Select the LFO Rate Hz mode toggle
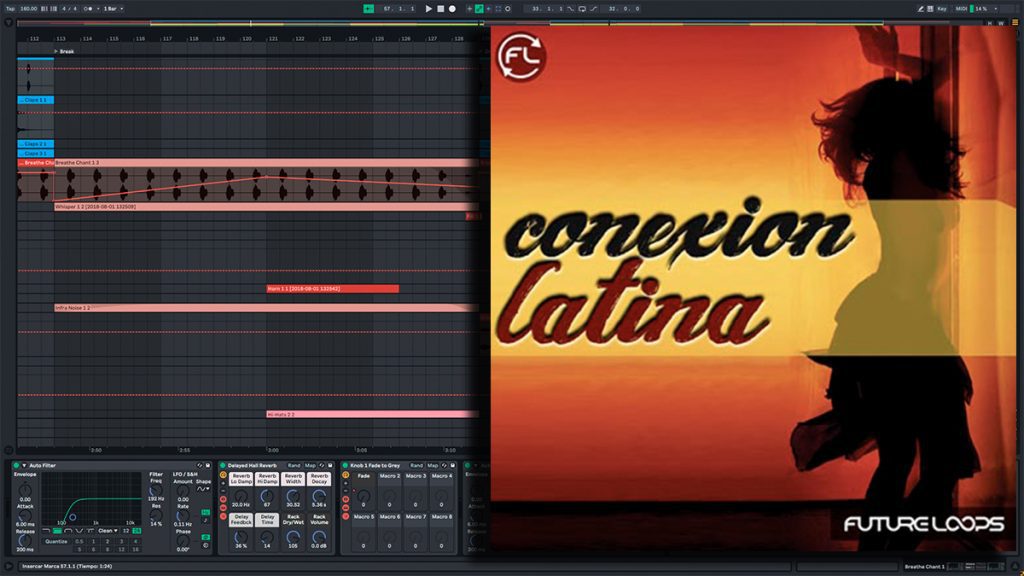 point(205,512)
